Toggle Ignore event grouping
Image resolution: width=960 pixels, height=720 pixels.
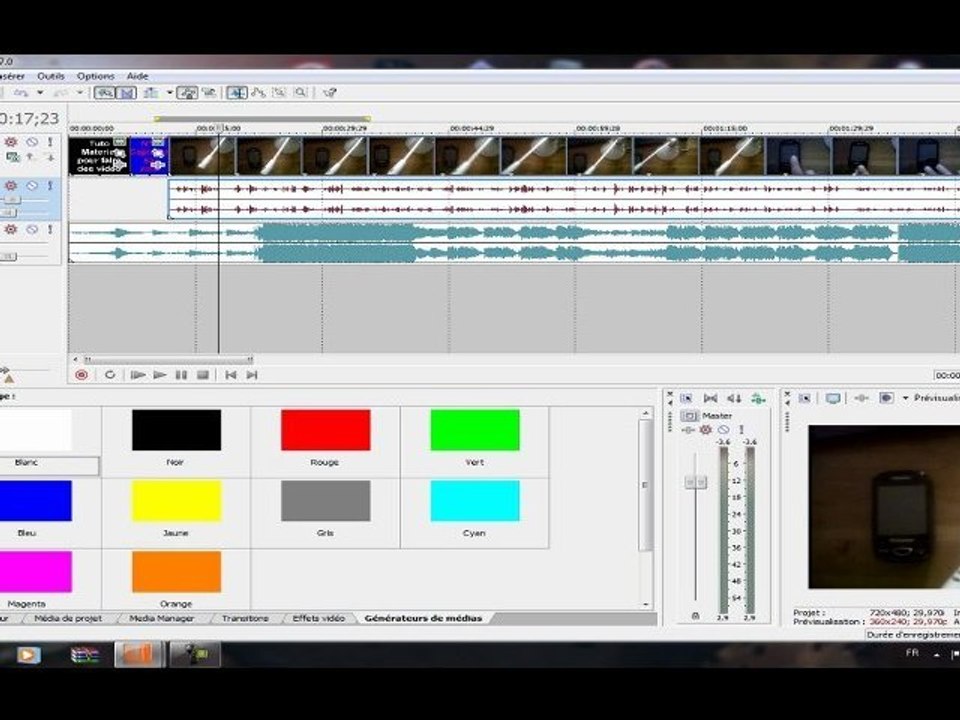pyautogui.click(x=209, y=92)
